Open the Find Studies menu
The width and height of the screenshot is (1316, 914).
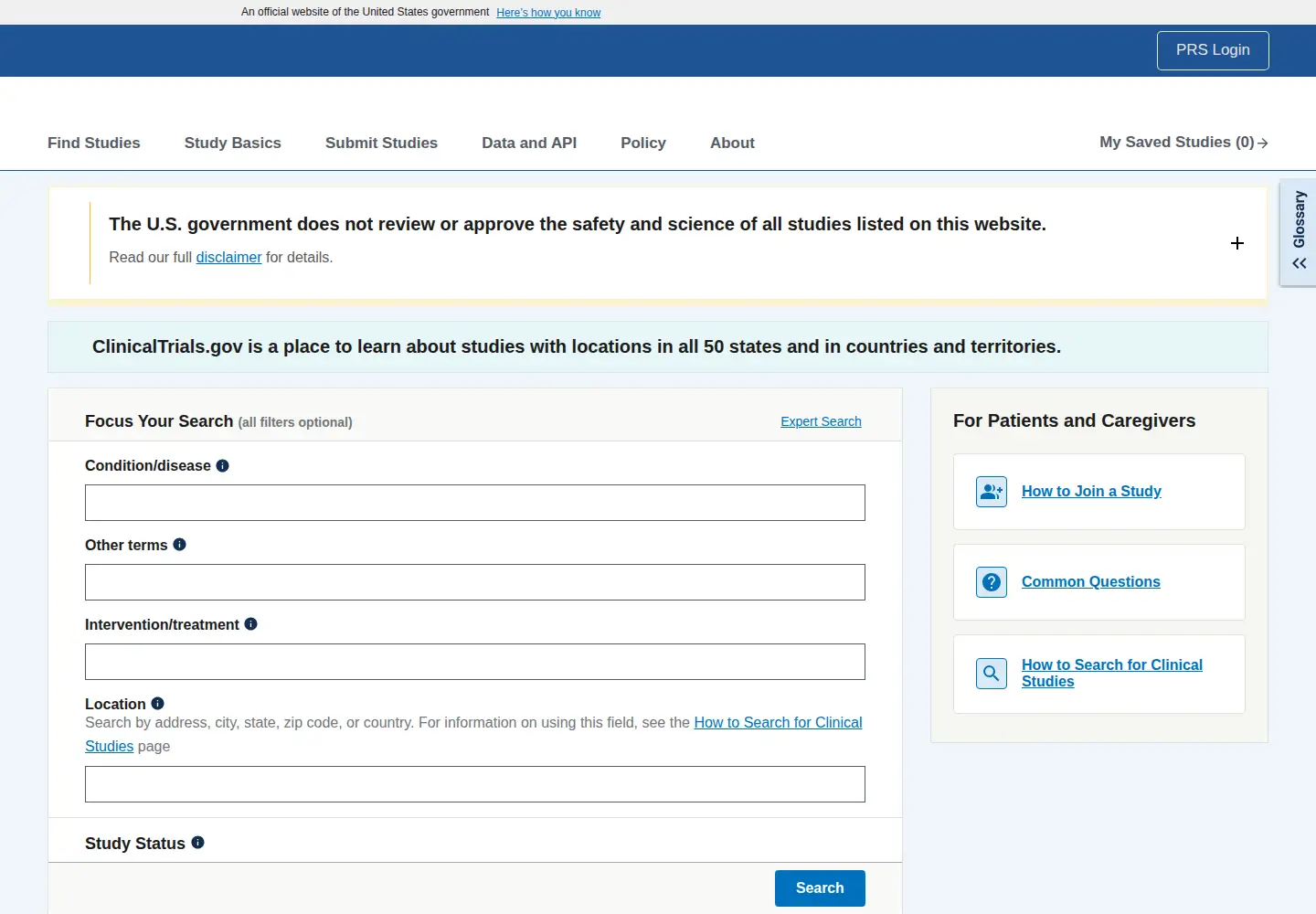coord(94,143)
